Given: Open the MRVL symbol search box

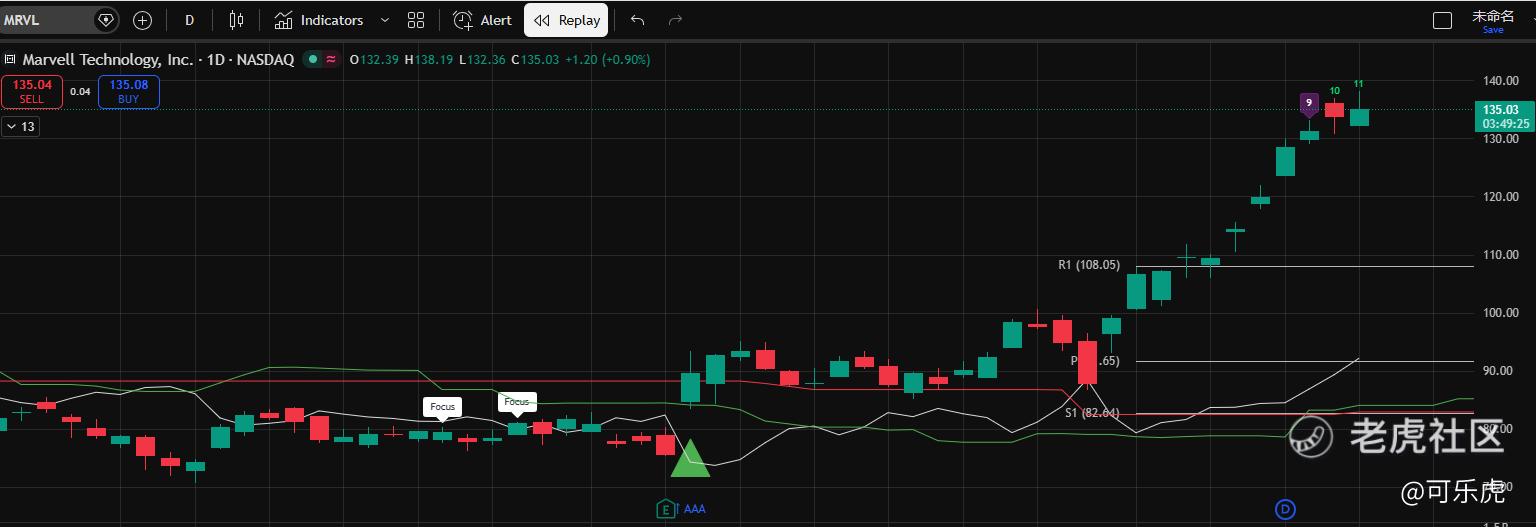Looking at the screenshot, I should (48, 20).
